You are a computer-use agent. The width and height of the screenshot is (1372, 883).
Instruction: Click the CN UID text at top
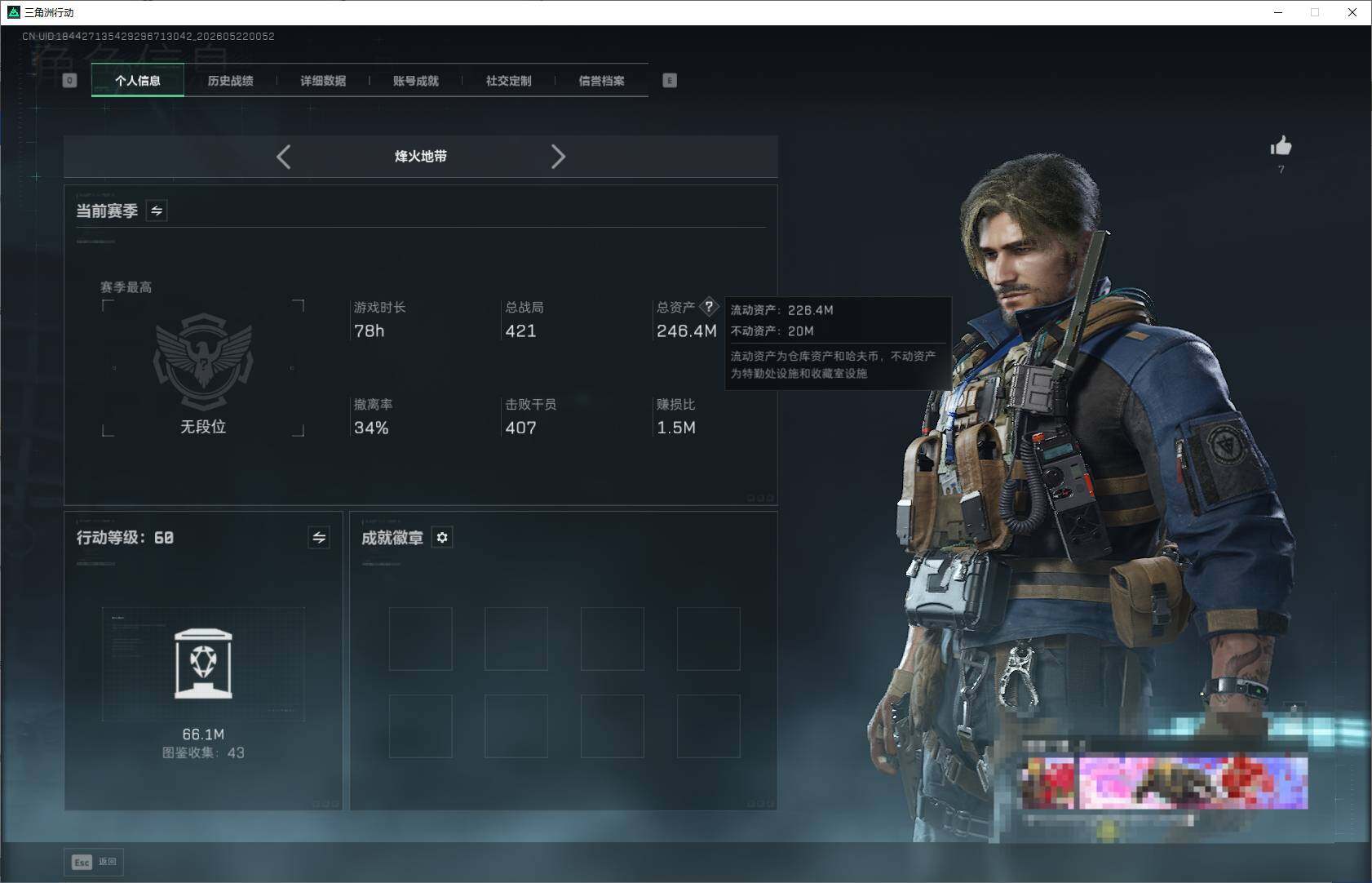pos(148,37)
